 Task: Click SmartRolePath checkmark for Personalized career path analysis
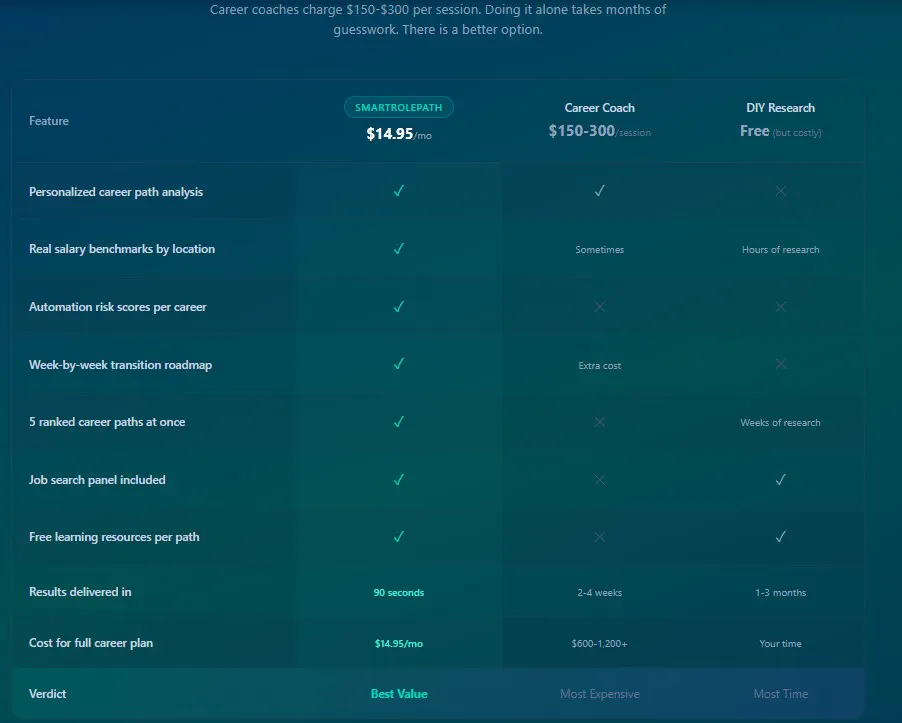[x=399, y=190]
